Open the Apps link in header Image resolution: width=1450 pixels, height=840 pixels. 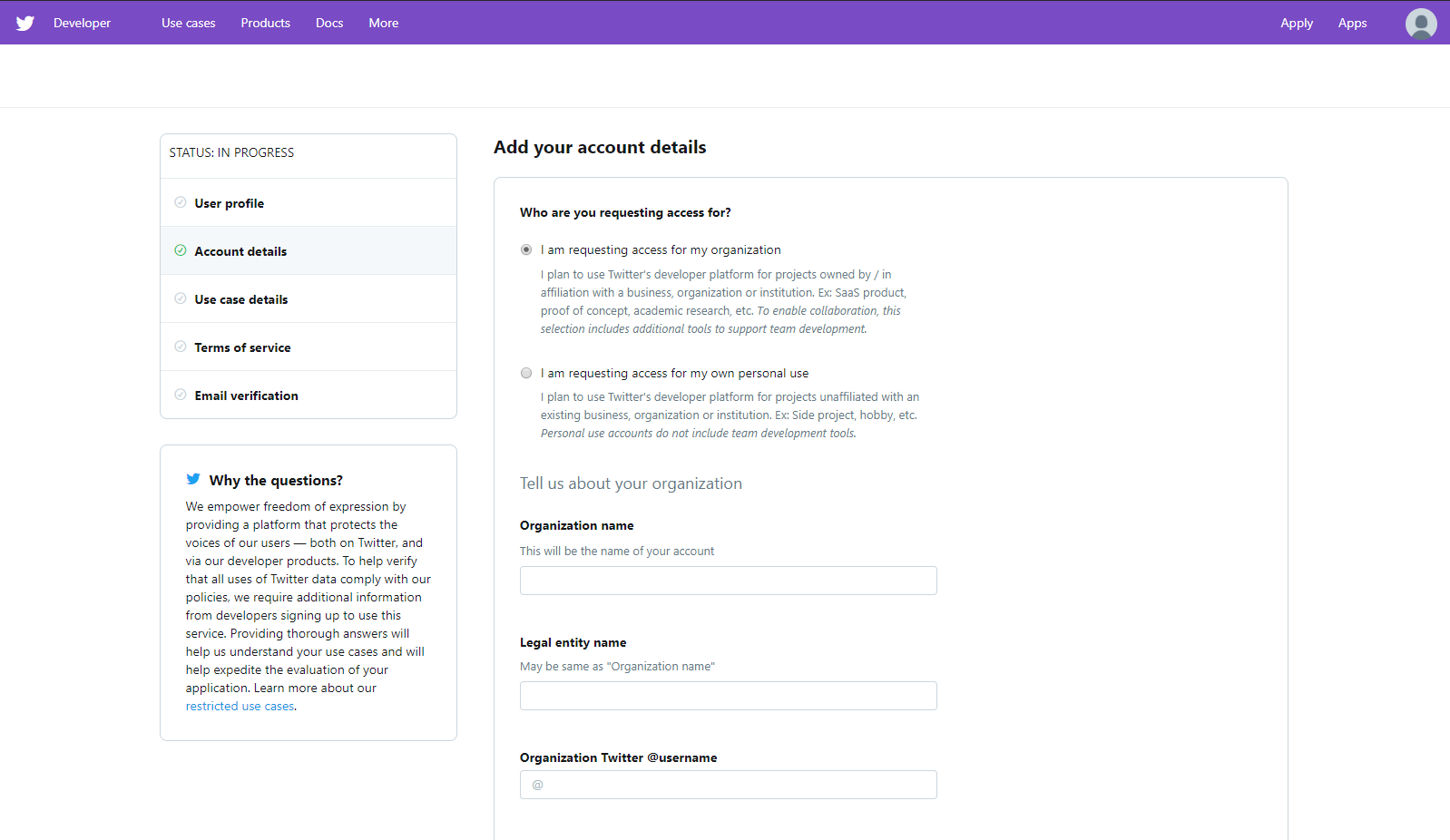coord(1352,23)
